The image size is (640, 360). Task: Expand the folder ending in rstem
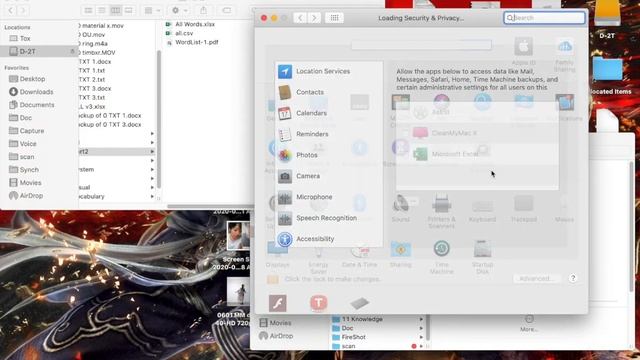[152, 169]
